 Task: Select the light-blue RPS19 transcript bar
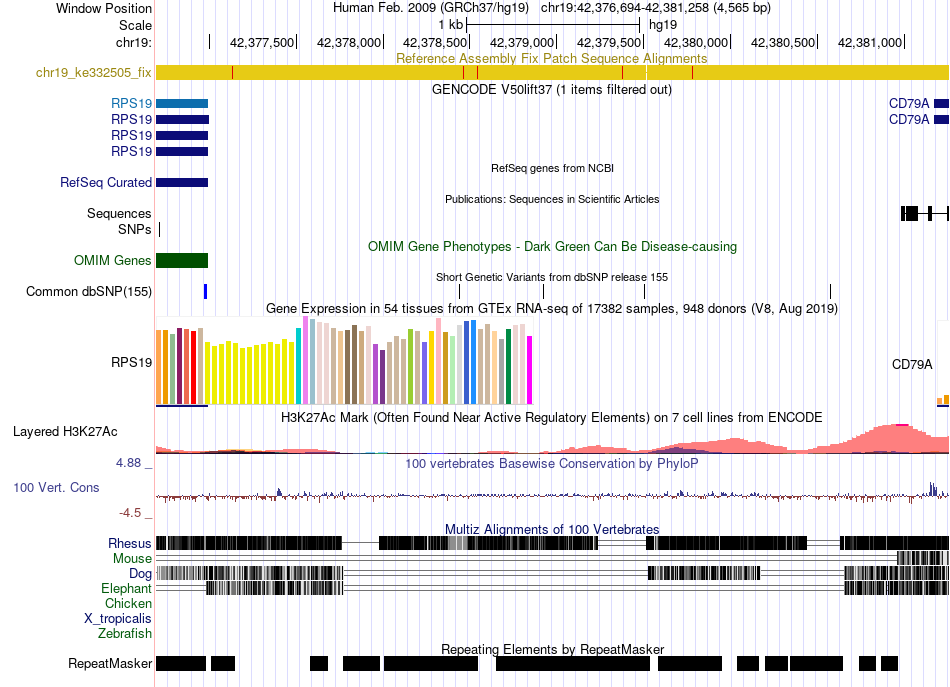click(182, 104)
